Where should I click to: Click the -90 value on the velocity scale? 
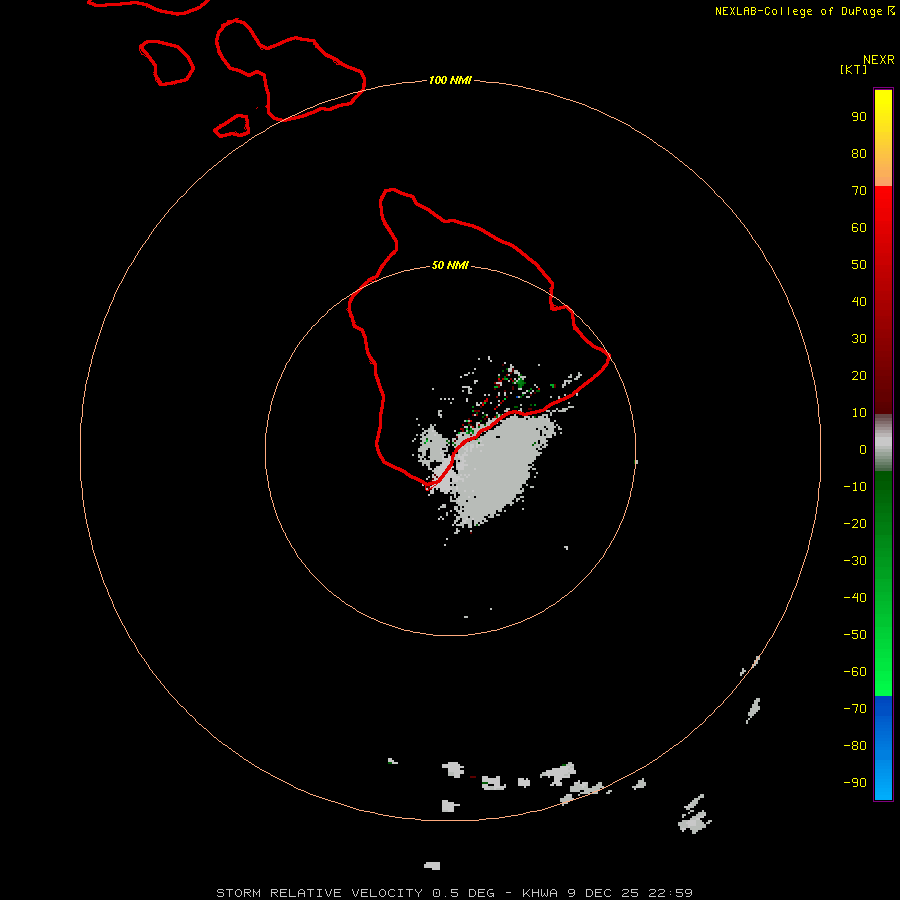pos(855,782)
